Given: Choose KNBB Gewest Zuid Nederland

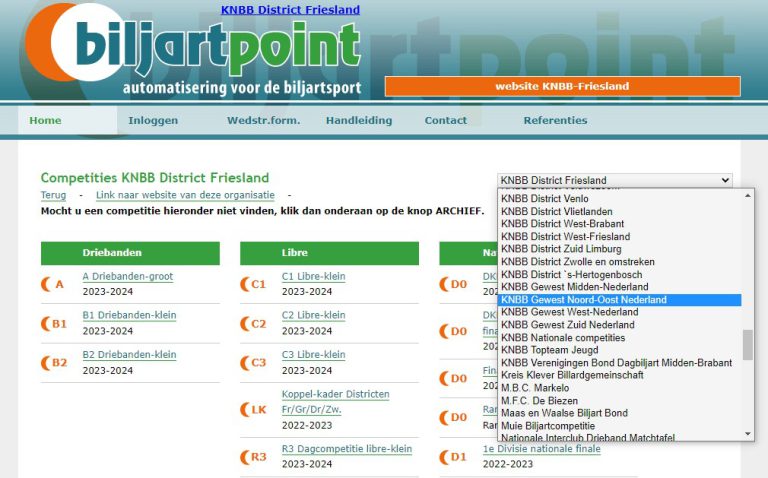Looking at the screenshot, I should coord(619,325).
